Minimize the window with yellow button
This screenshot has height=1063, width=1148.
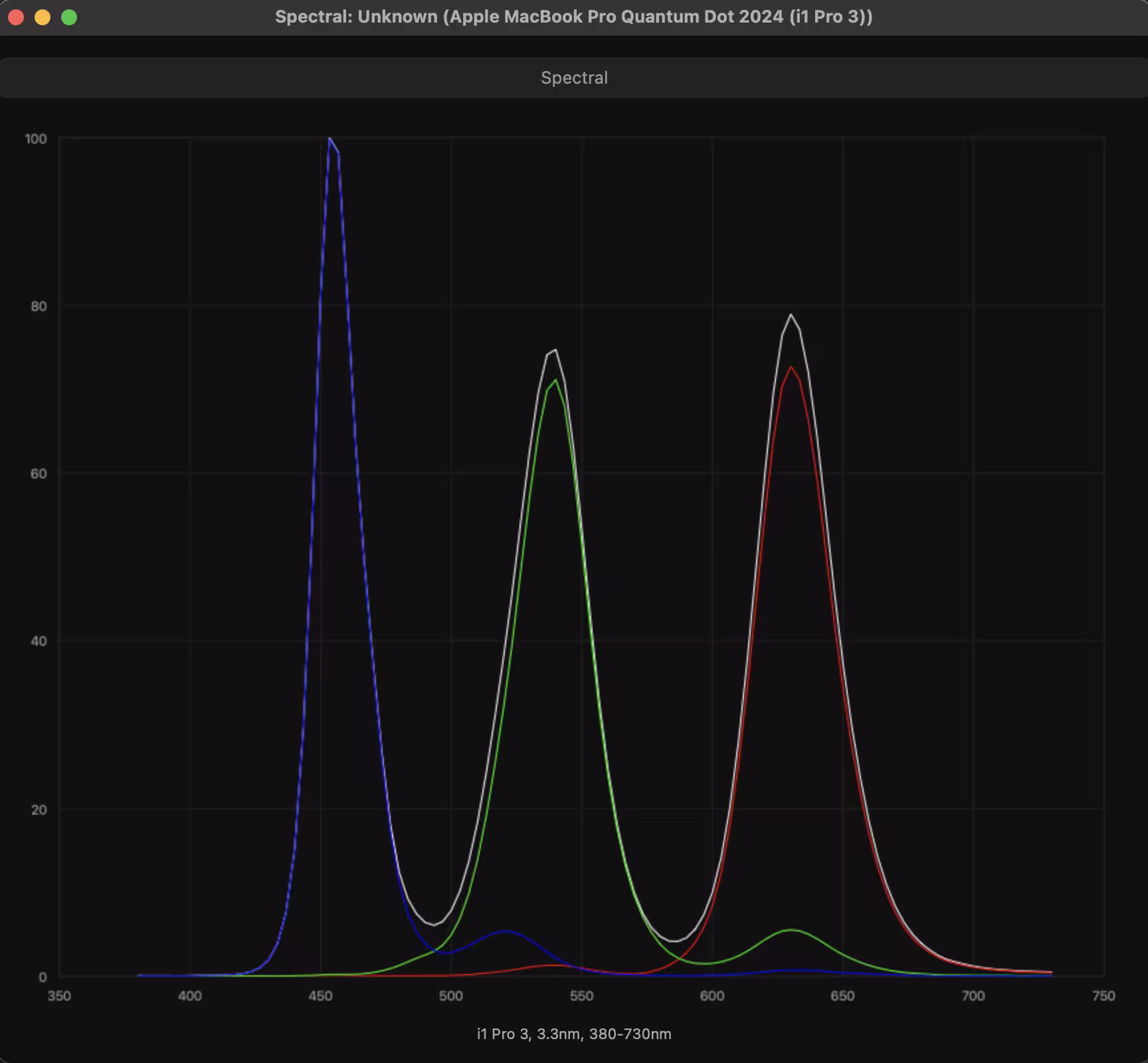coord(43,17)
